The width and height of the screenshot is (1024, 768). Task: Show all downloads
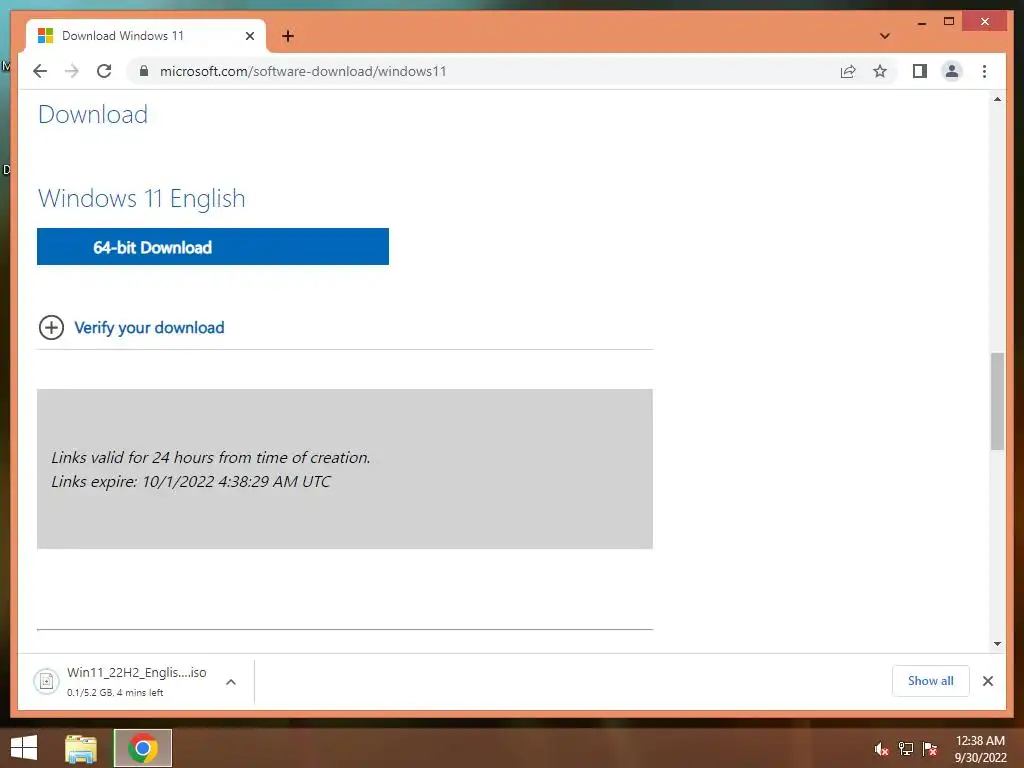pos(931,681)
